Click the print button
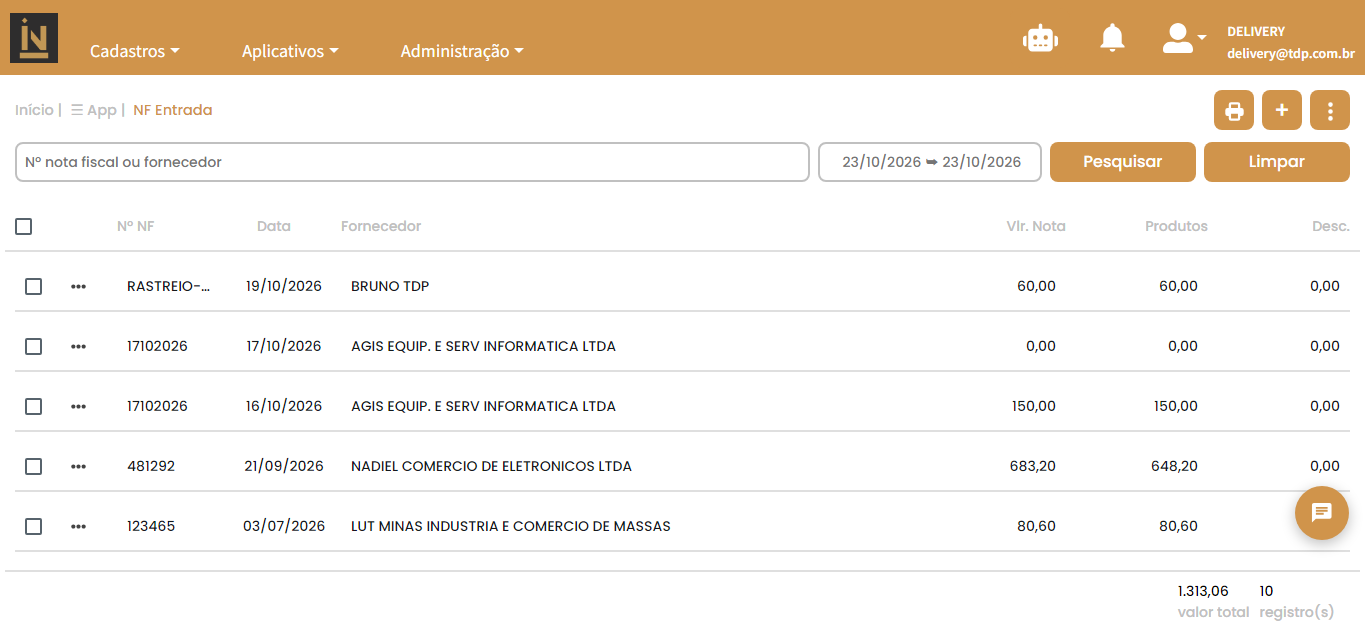 pyautogui.click(x=1234, y=110)
